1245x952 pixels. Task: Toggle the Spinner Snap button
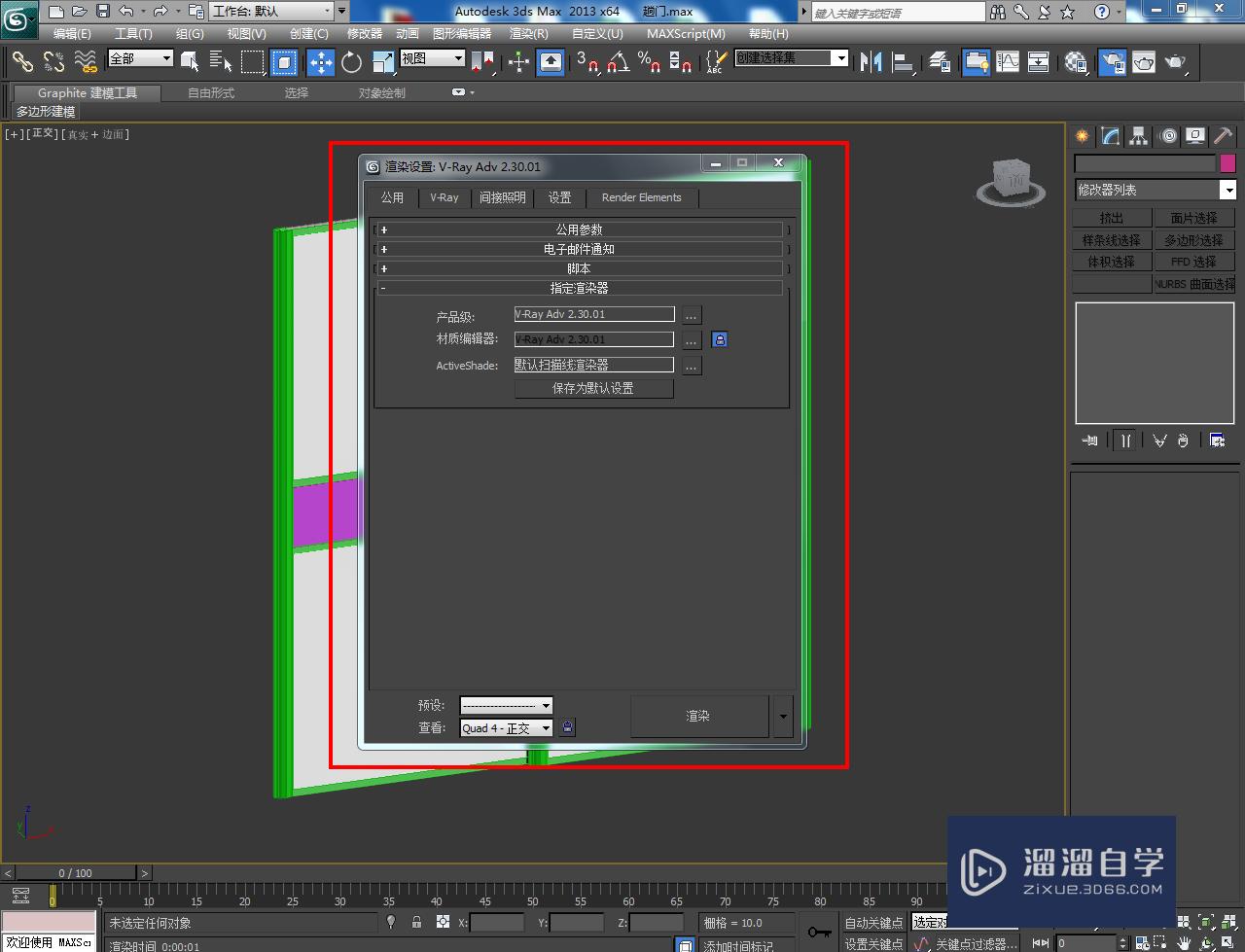(681, 61)
